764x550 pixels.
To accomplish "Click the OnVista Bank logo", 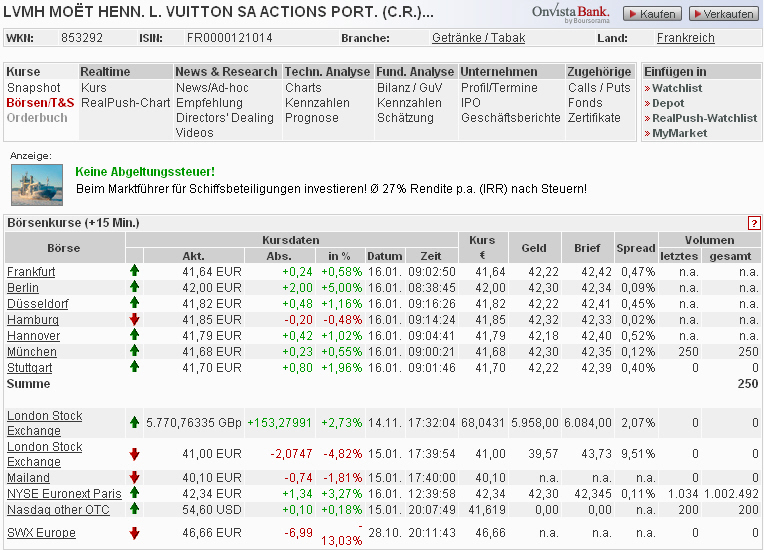I will (571, 14).
